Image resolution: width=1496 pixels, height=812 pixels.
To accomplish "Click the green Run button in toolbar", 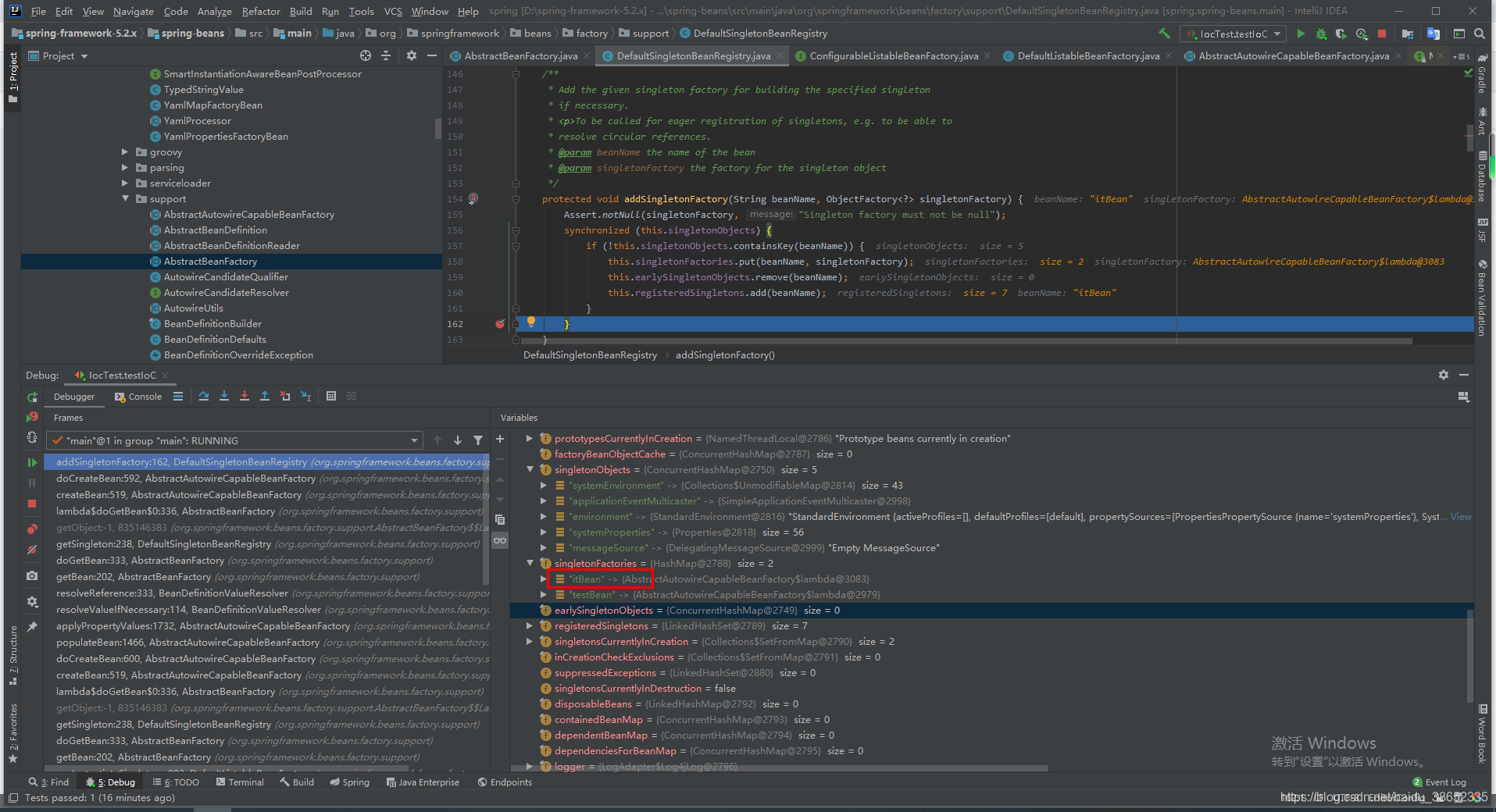I will 1301,34.
